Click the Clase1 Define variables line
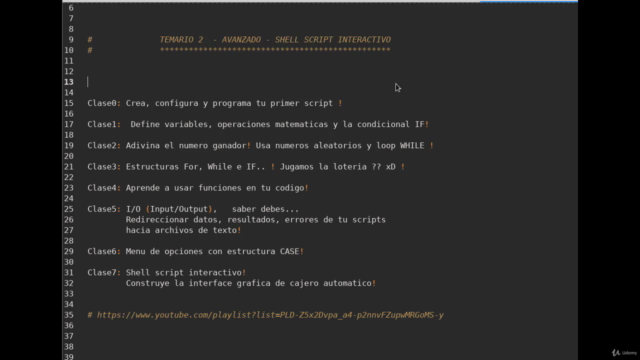This screenshot has height=360, width=640. (258, 124)
